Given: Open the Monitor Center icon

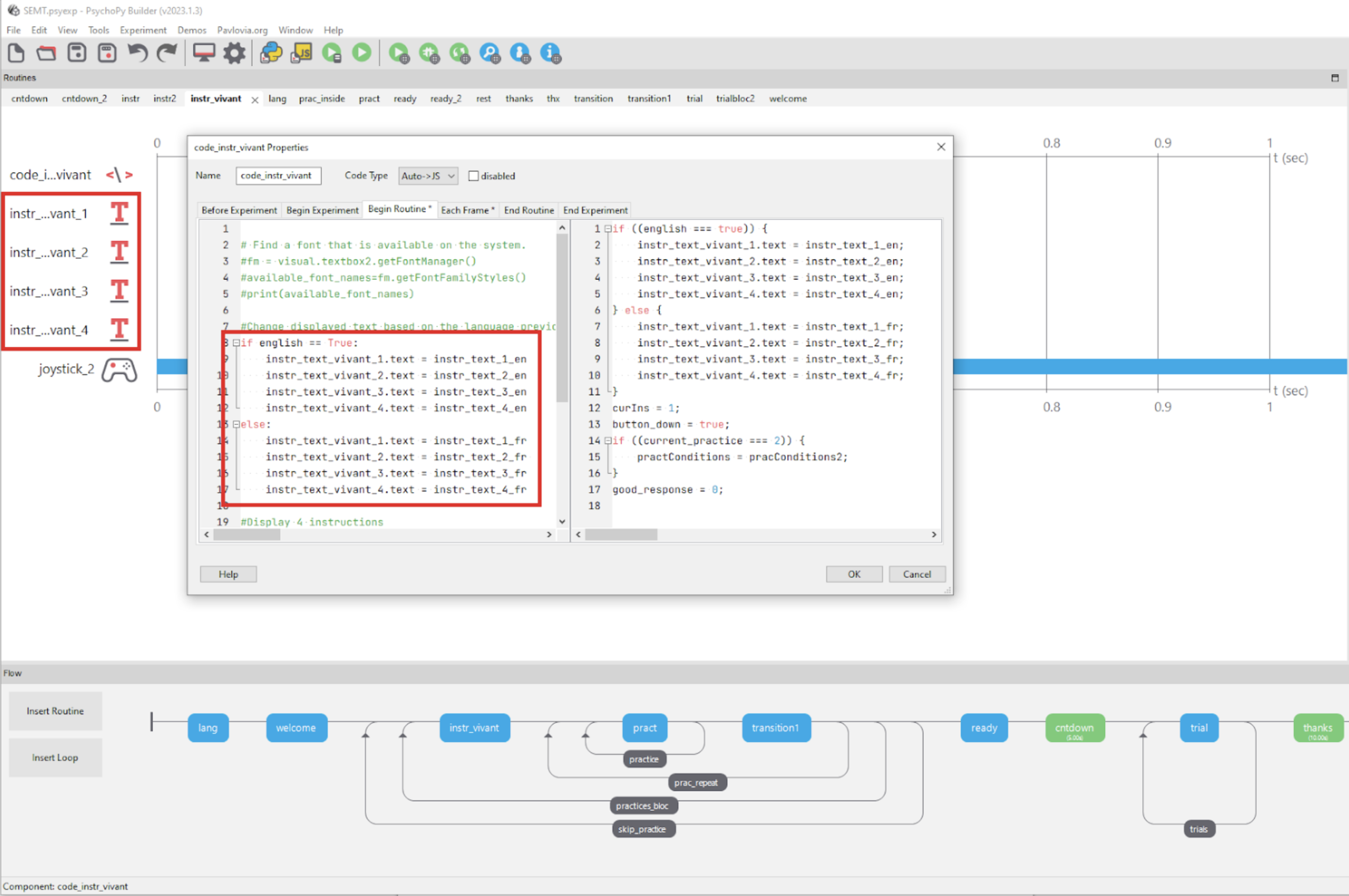Looking at the screenshot, I should point(204,53).
